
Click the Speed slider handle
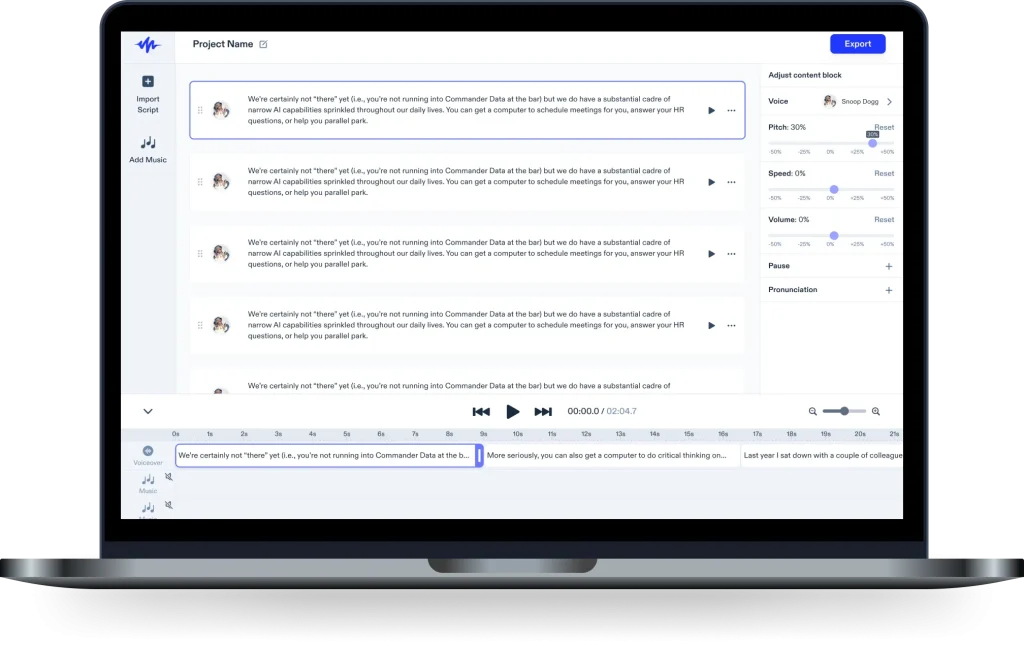834,189
